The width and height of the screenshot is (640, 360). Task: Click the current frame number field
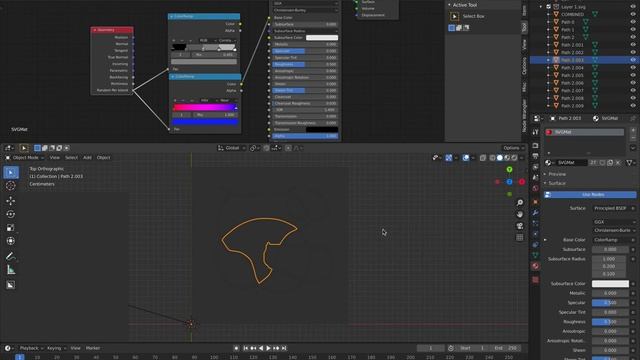click(x=431, y=348)
